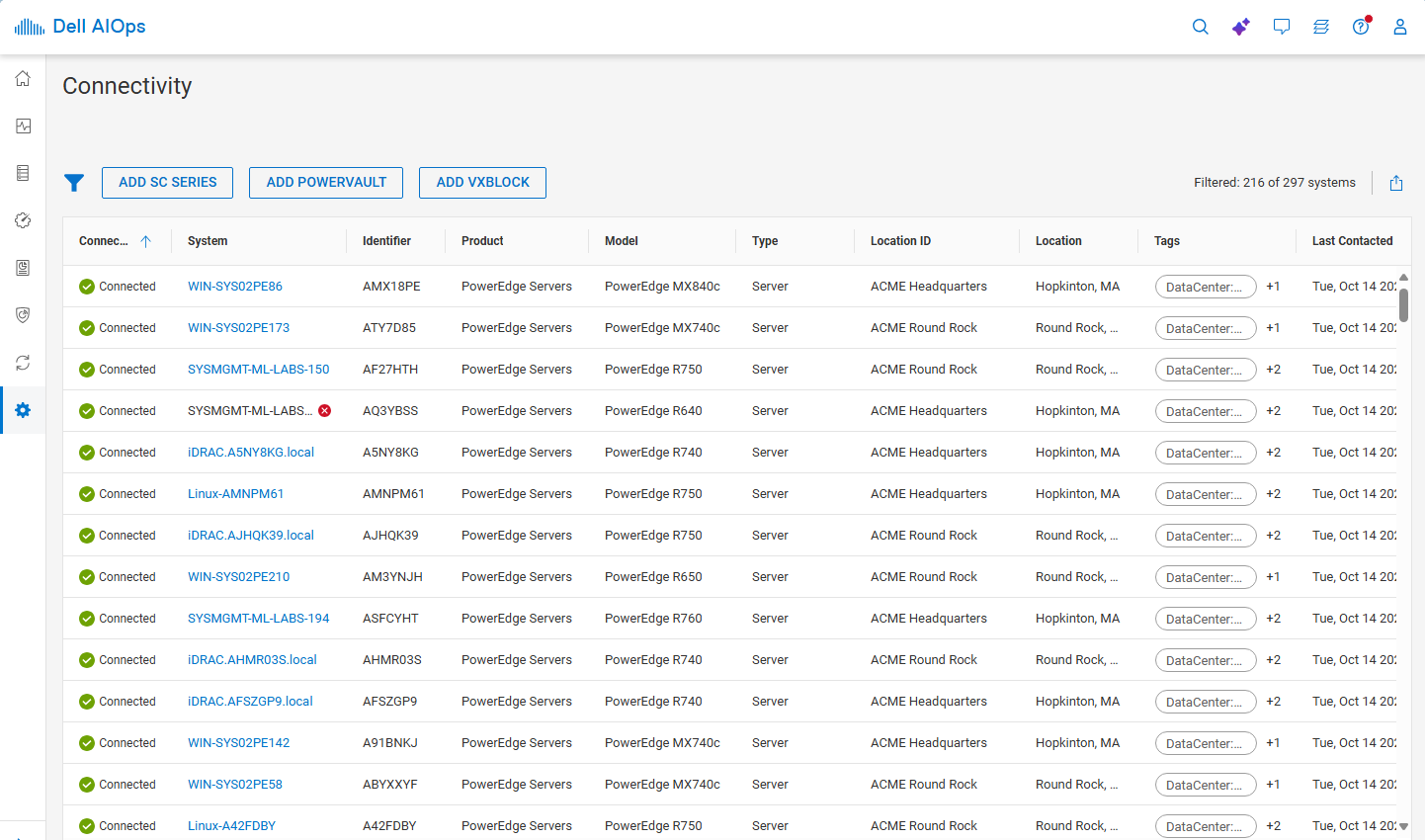This screenshot has width=1425, height=840.
Task: Export the filtered systems list
Action: 1395,183
